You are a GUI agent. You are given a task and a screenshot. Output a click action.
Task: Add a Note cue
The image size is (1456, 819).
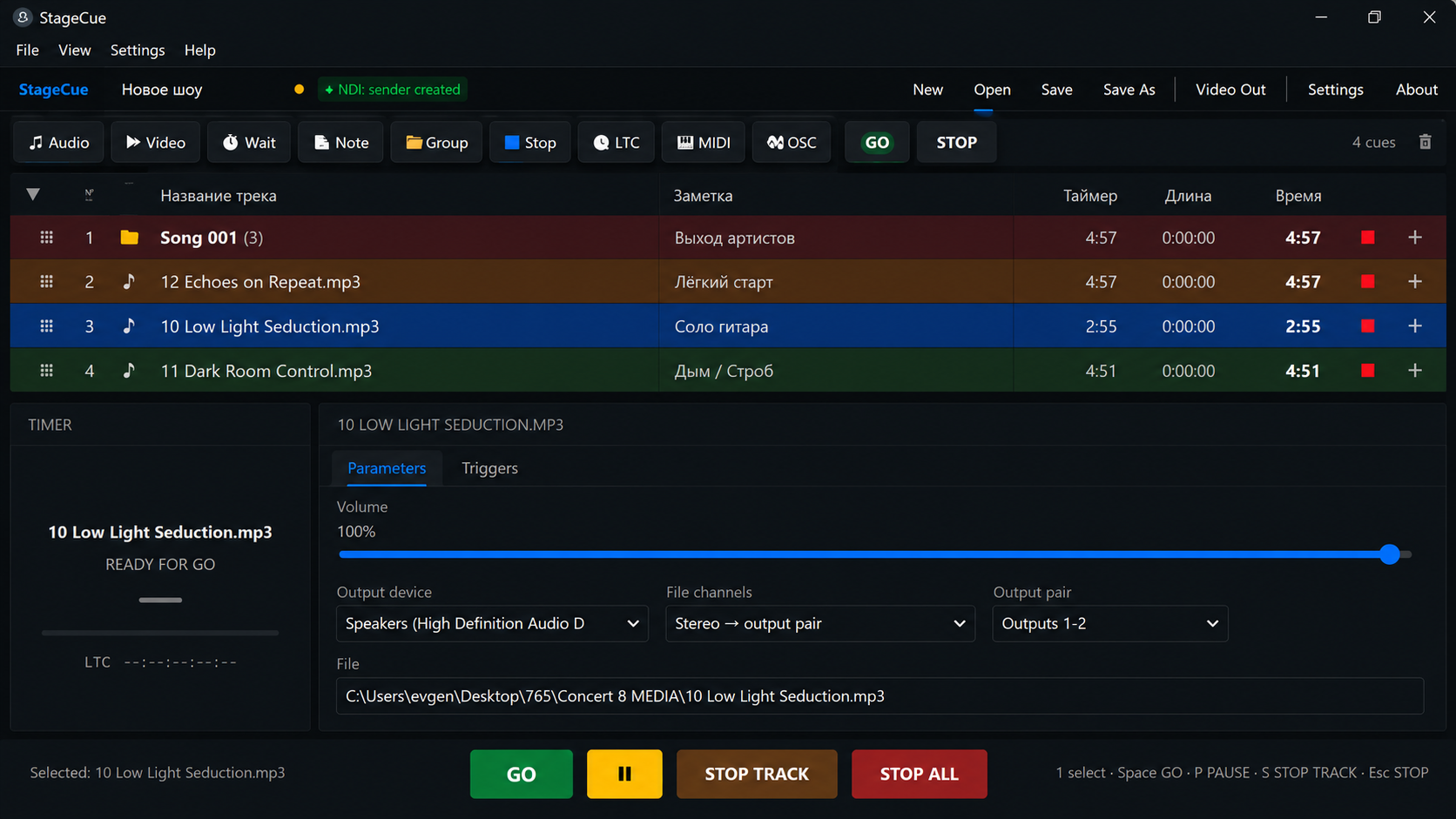point(340,143)
